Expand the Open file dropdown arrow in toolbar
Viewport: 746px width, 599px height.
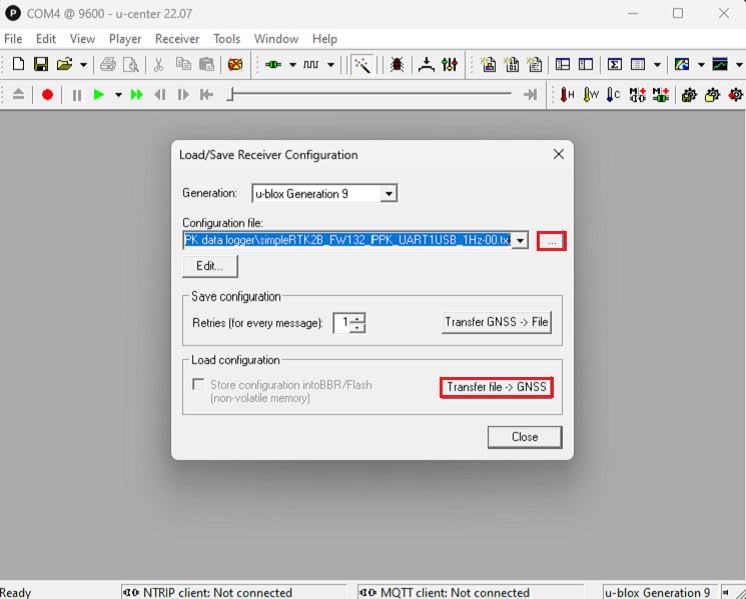pos(83,65)
